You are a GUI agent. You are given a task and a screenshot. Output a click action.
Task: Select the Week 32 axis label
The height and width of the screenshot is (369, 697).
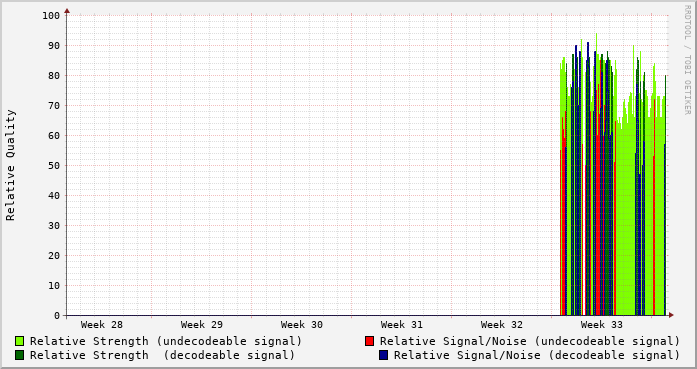(501, 325)
